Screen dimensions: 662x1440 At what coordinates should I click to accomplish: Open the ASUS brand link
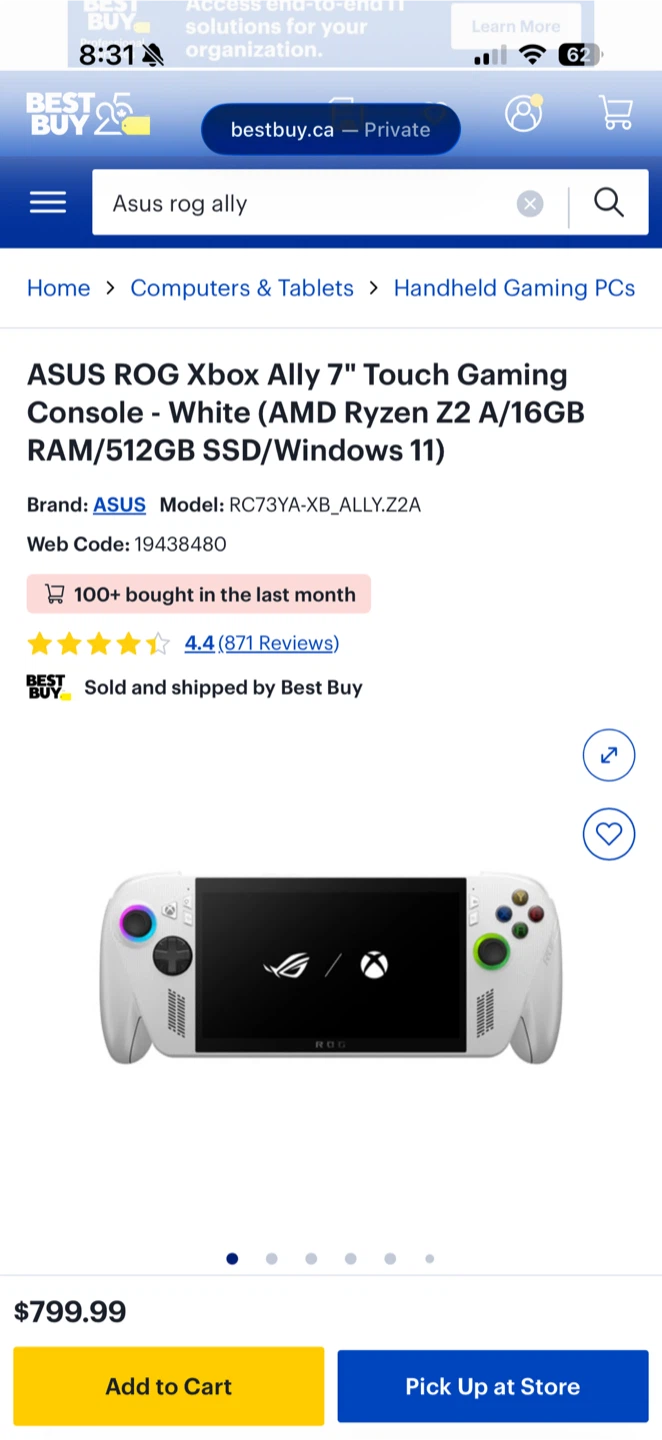tap(119, 505)
